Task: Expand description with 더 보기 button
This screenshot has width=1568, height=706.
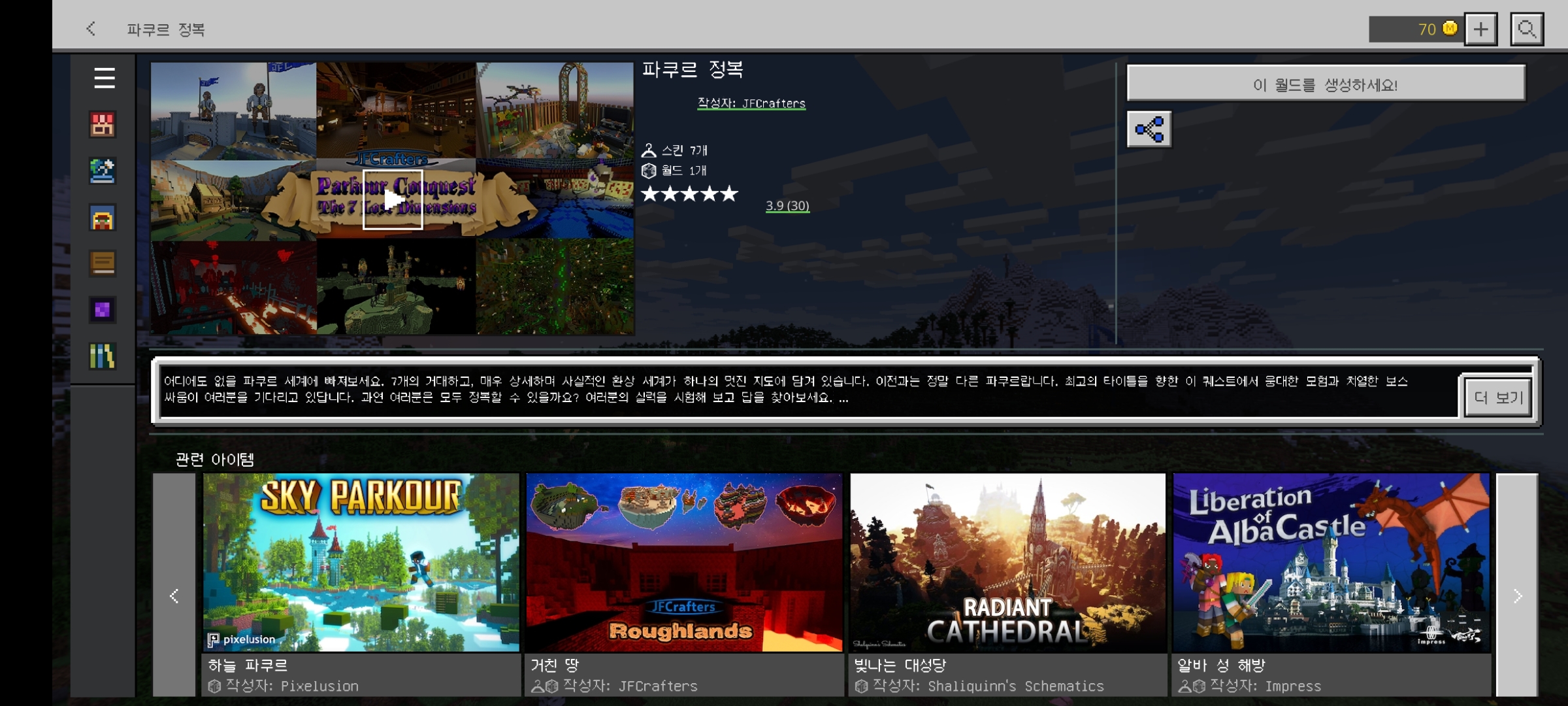Action: 1498,397
